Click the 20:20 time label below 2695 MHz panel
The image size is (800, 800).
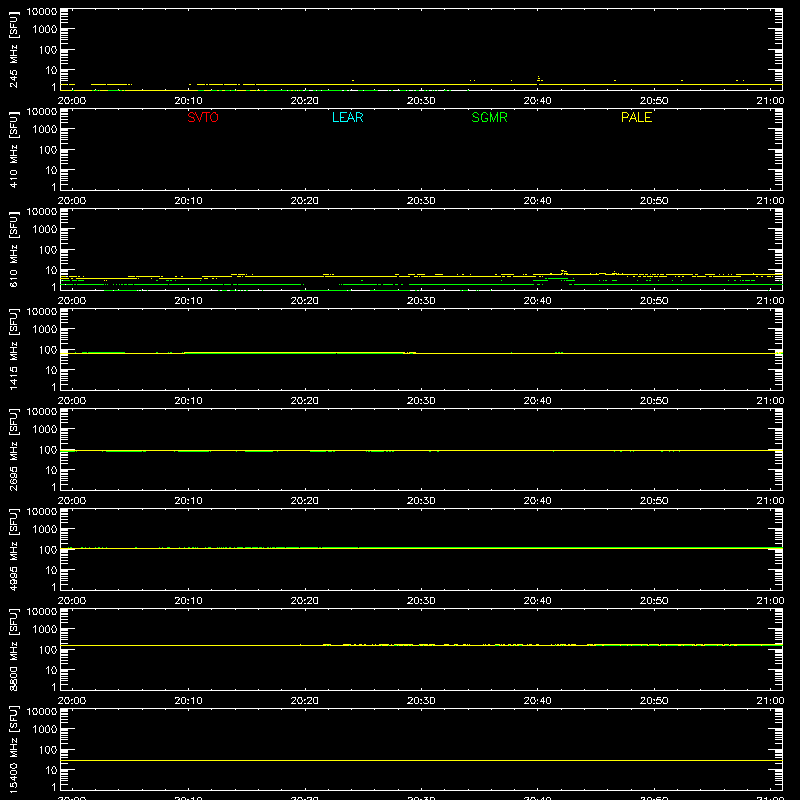tap(305, 501)
